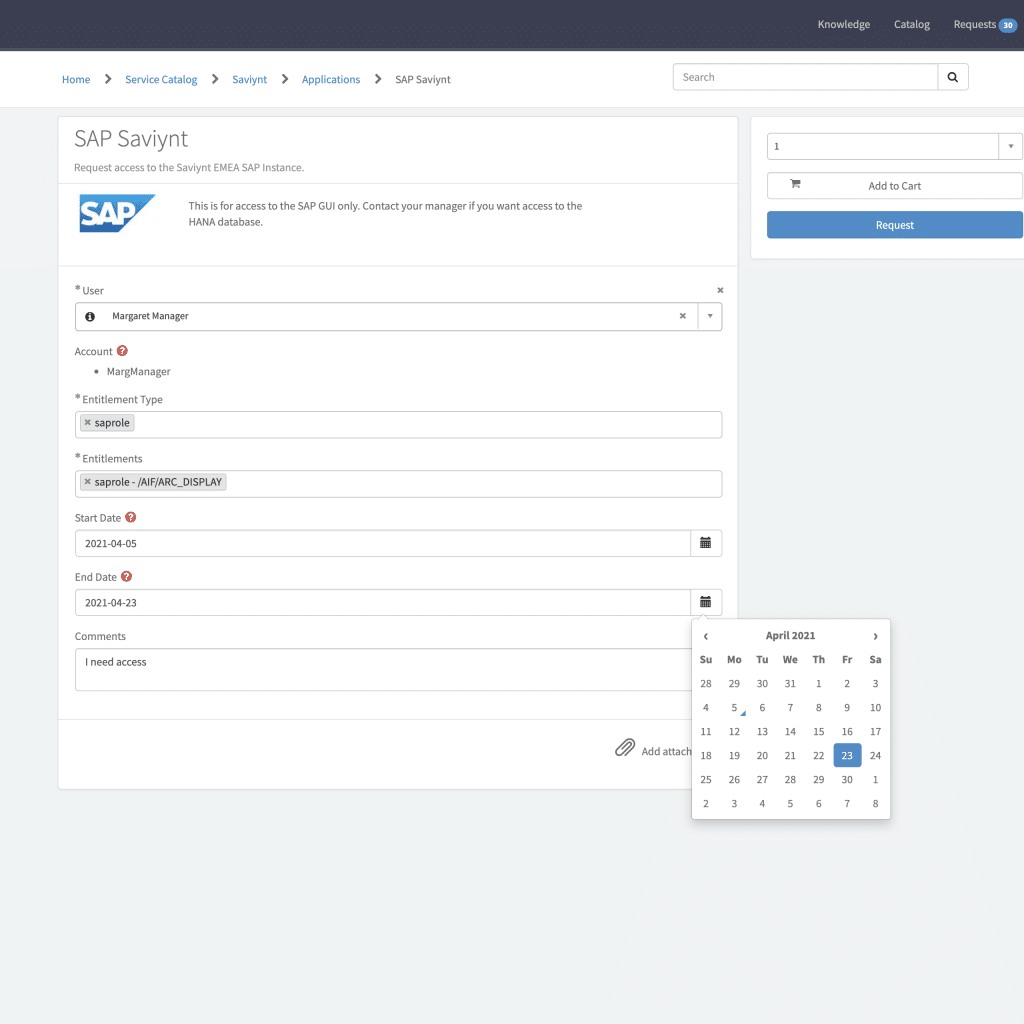Remove the saprole - /AIF/ARC_DISPLAY tag
Screen dimensions: 1024x1024
pos(88,482)
